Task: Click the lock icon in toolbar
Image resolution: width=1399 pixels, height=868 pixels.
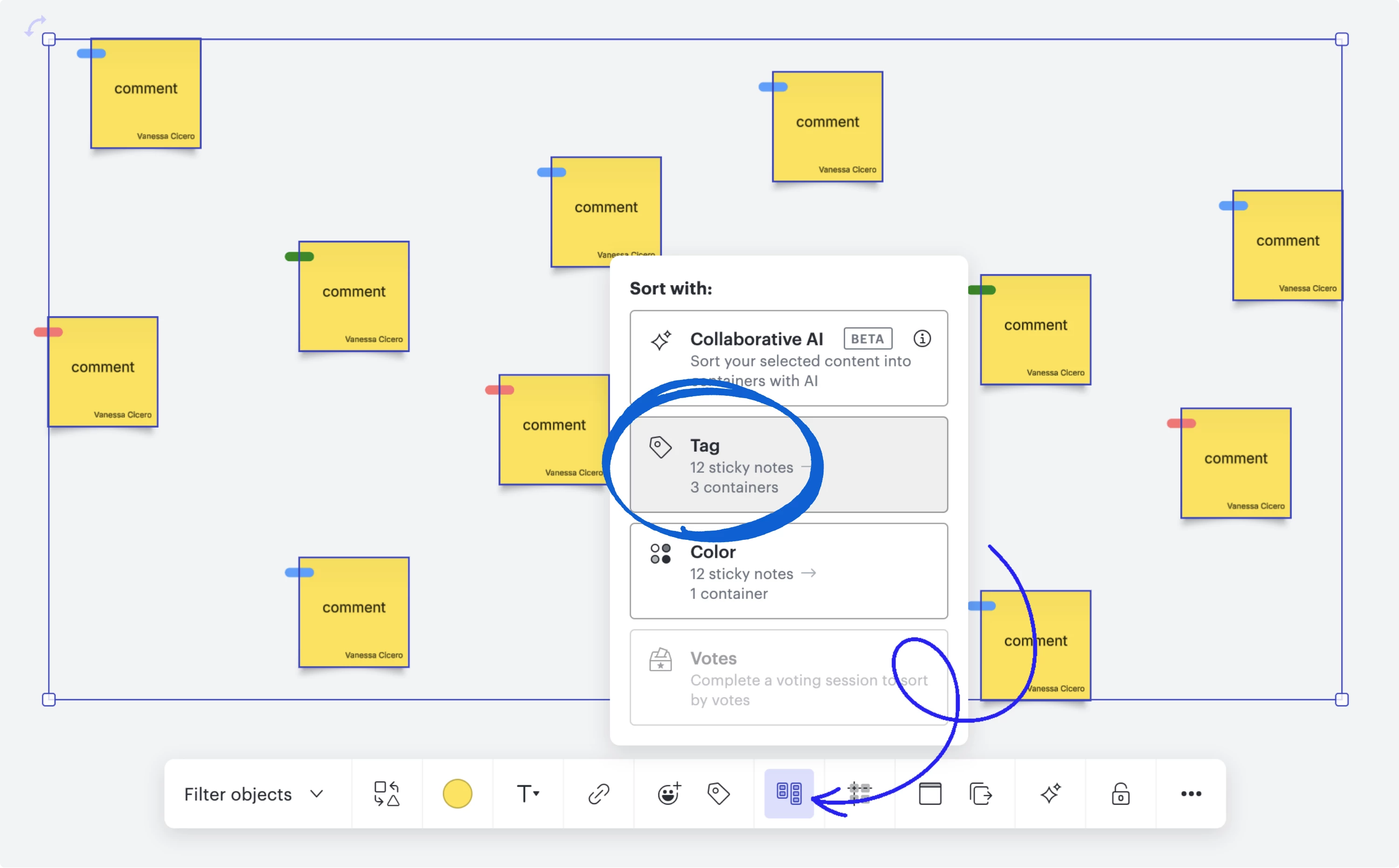Action: click(1121, 794)
